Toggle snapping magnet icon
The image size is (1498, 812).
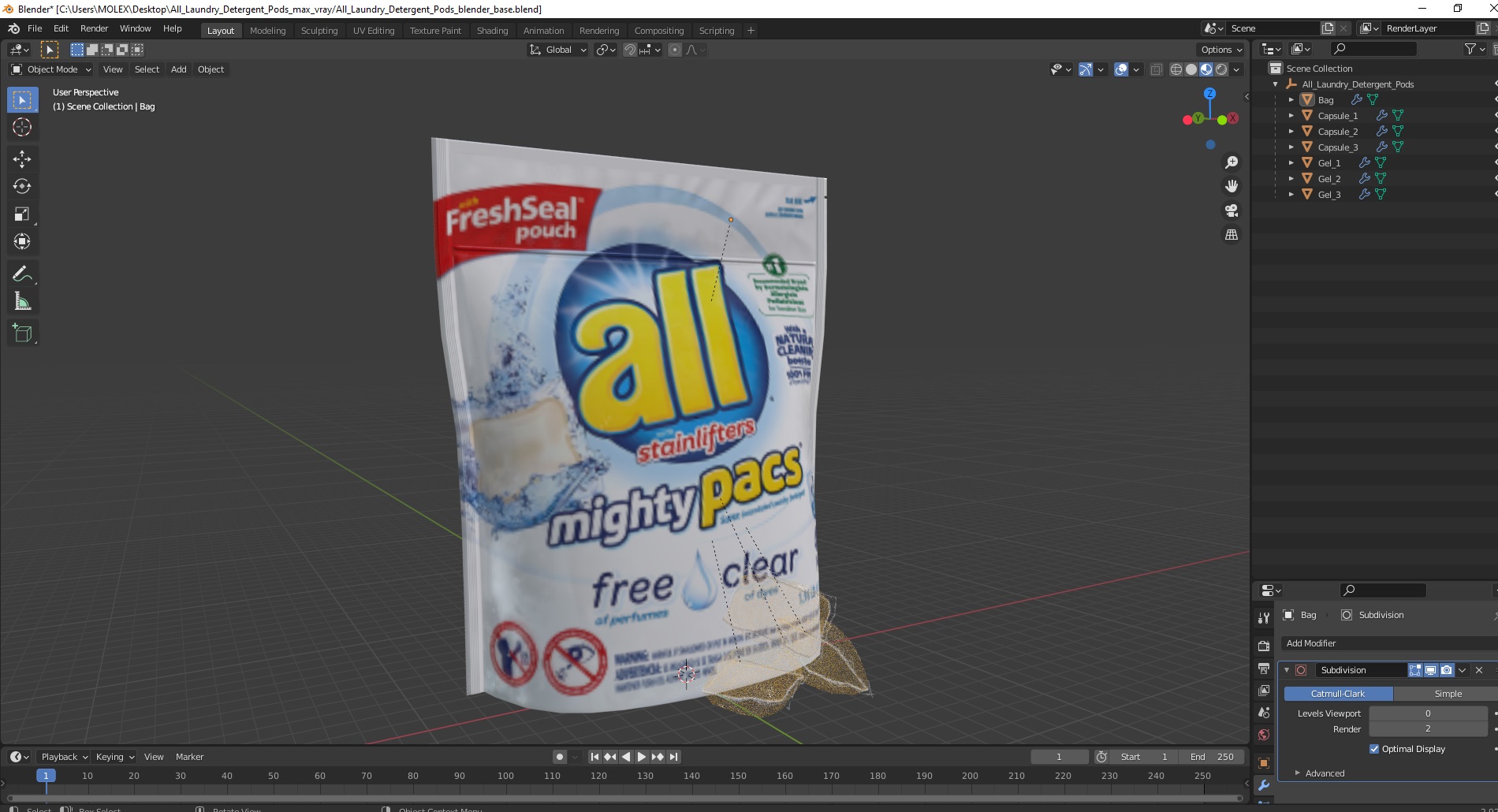point(629,50)
